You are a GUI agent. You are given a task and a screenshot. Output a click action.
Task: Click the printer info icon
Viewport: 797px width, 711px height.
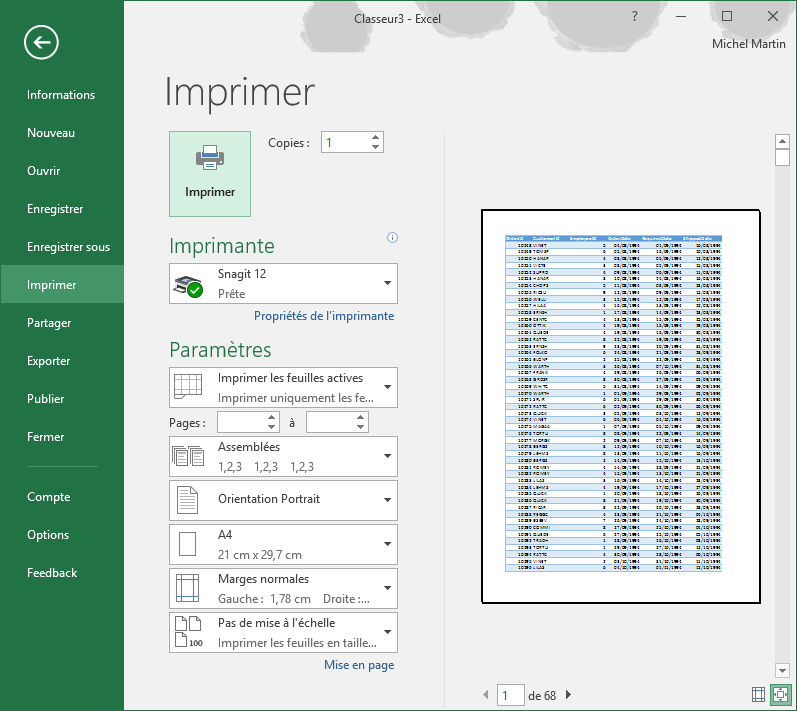(392, 238)
